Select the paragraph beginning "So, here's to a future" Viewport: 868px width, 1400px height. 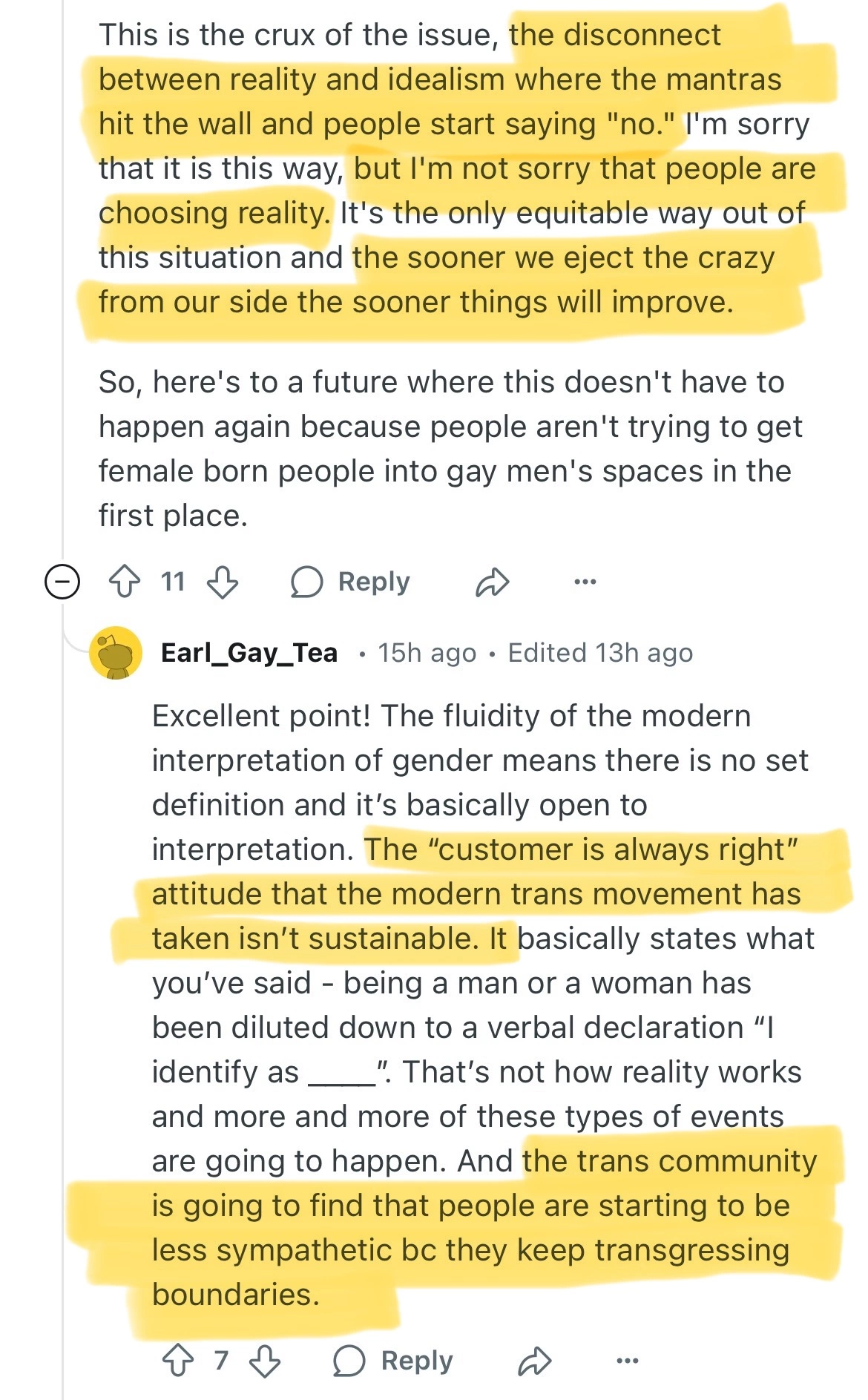445,449
